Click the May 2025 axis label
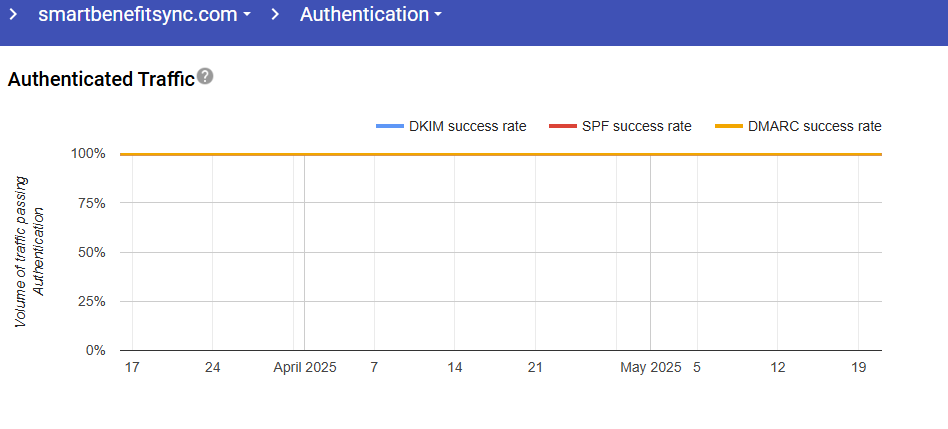 coord(650,368)
